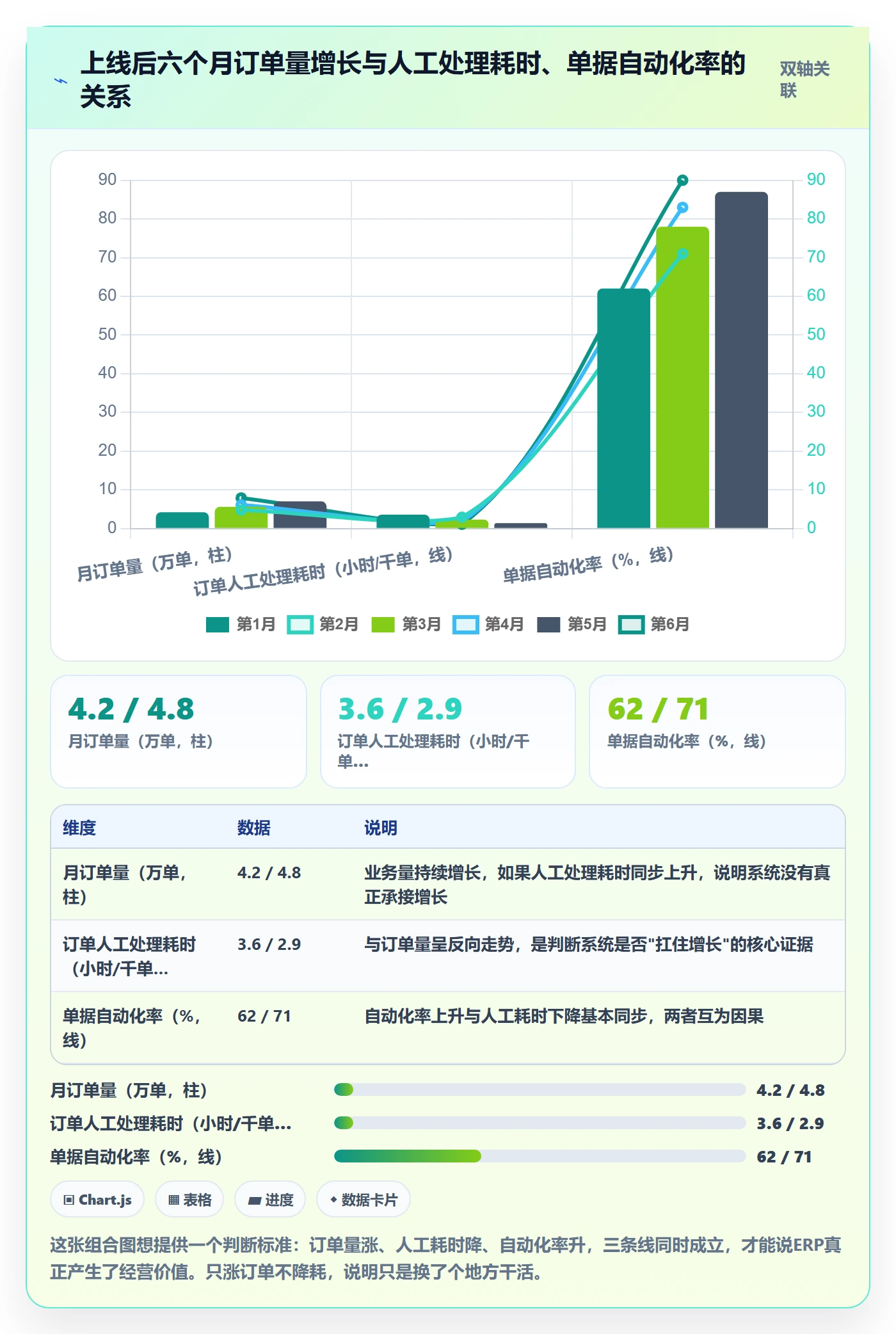Image resolution: width=896 pixels, height=1334 pixels.
Task: Toggle the 第1月 legend item
Action: pyautogui.click(x=241, y=624)
